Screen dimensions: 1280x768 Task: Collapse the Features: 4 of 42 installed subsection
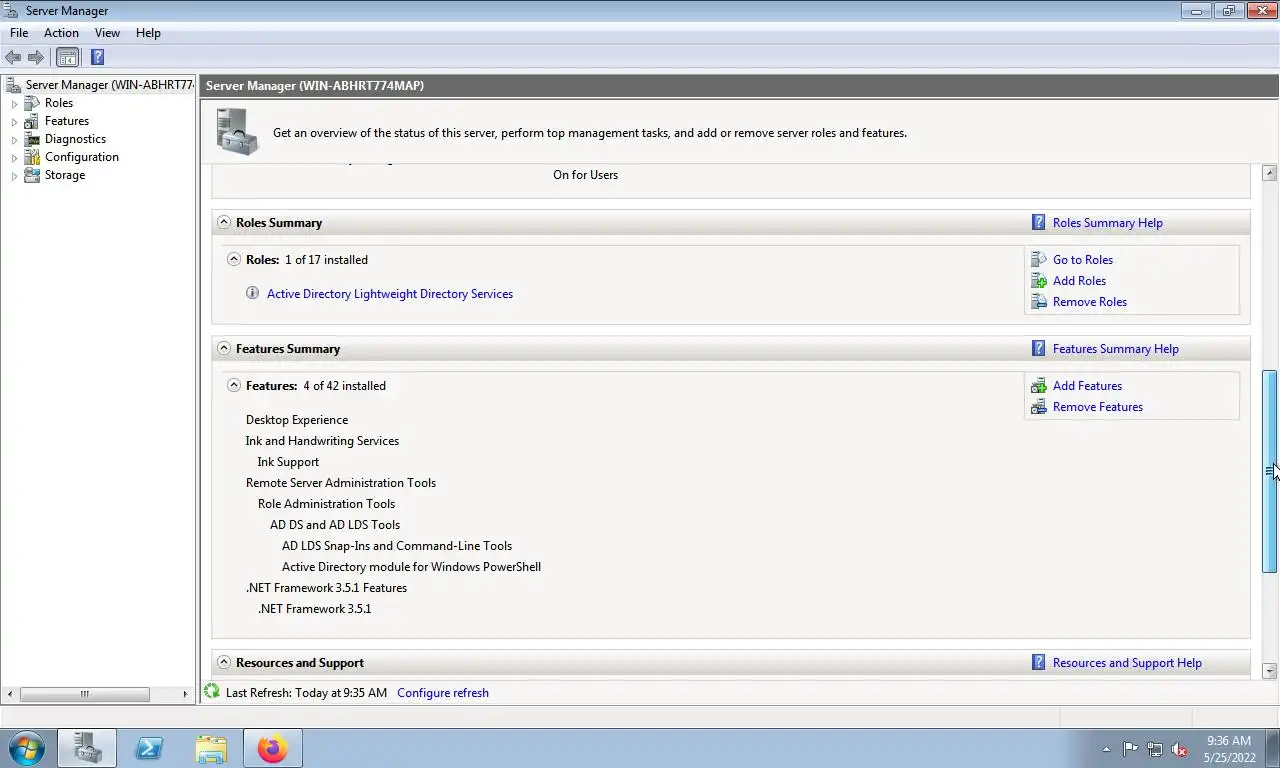(x=234, y=385)
